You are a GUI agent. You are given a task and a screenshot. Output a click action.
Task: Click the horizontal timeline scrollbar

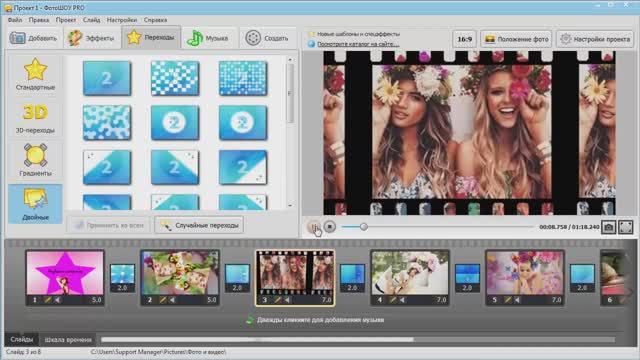pyautogui.click(x=257, y=339)
